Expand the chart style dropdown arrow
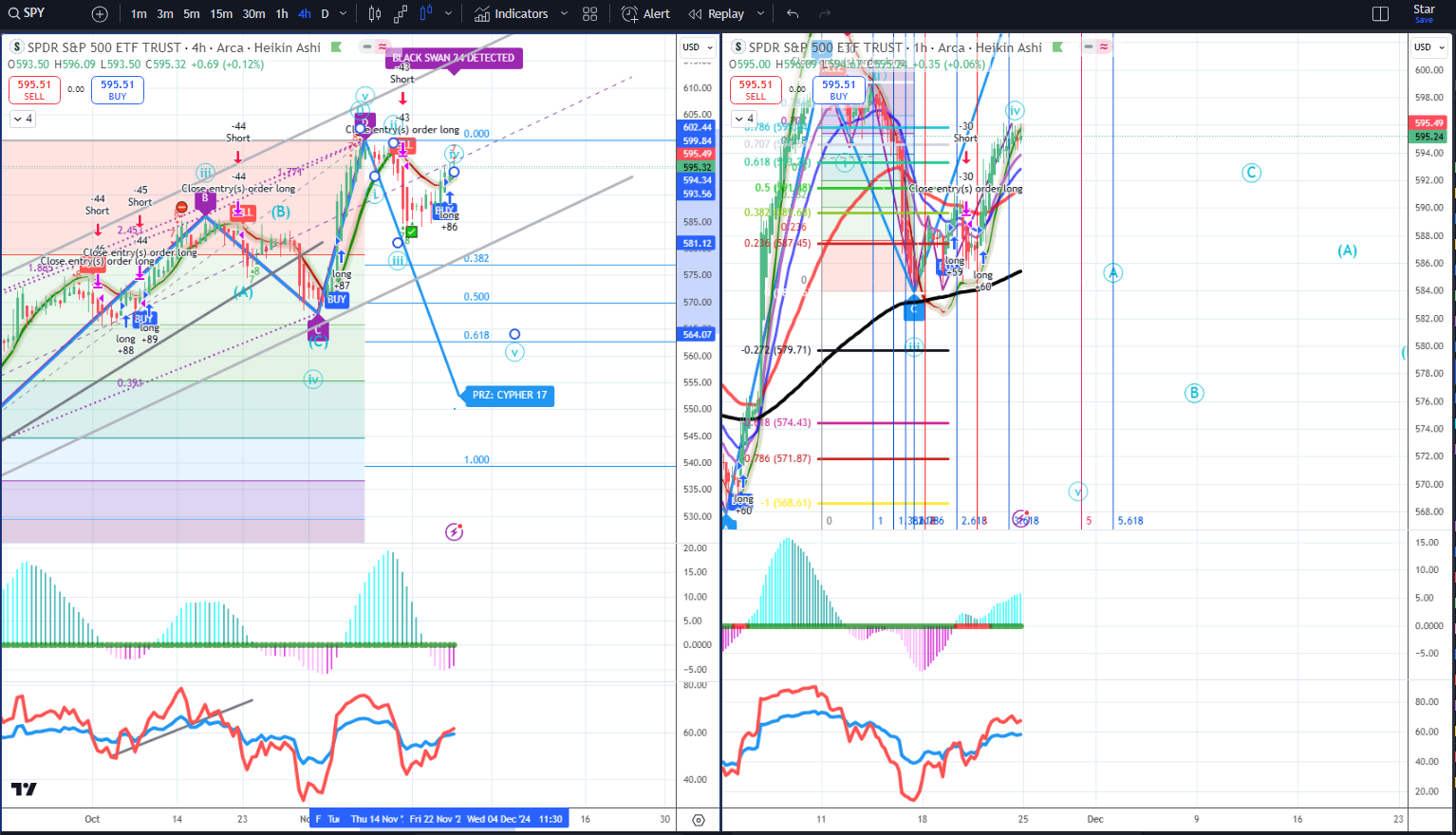Screen dimensions: 1456x835 pyautogui.click(x=446, y=14)
